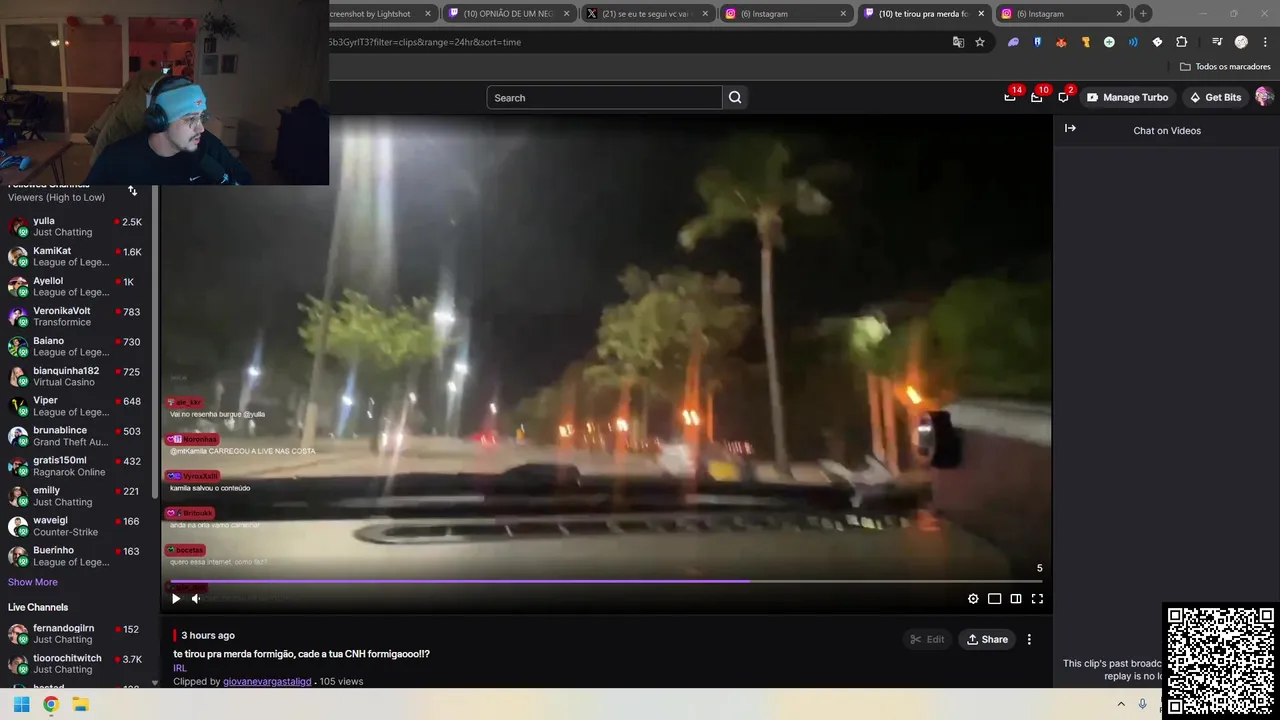Open the purple ghost extension icon
This screenshot has height=720, width=1280.
[x=1013, y=42]
